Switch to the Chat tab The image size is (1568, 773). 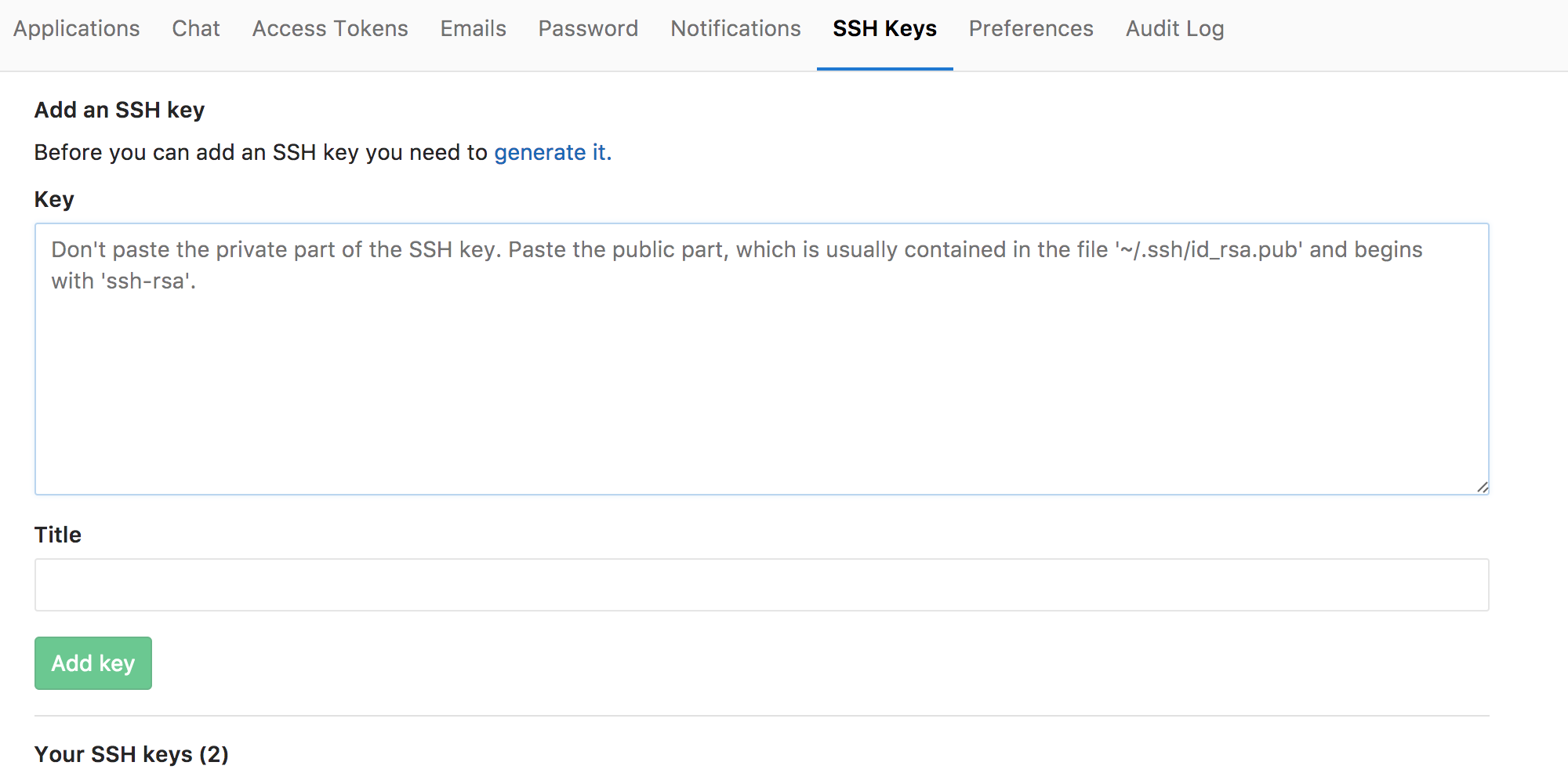[x=196, y=29]
